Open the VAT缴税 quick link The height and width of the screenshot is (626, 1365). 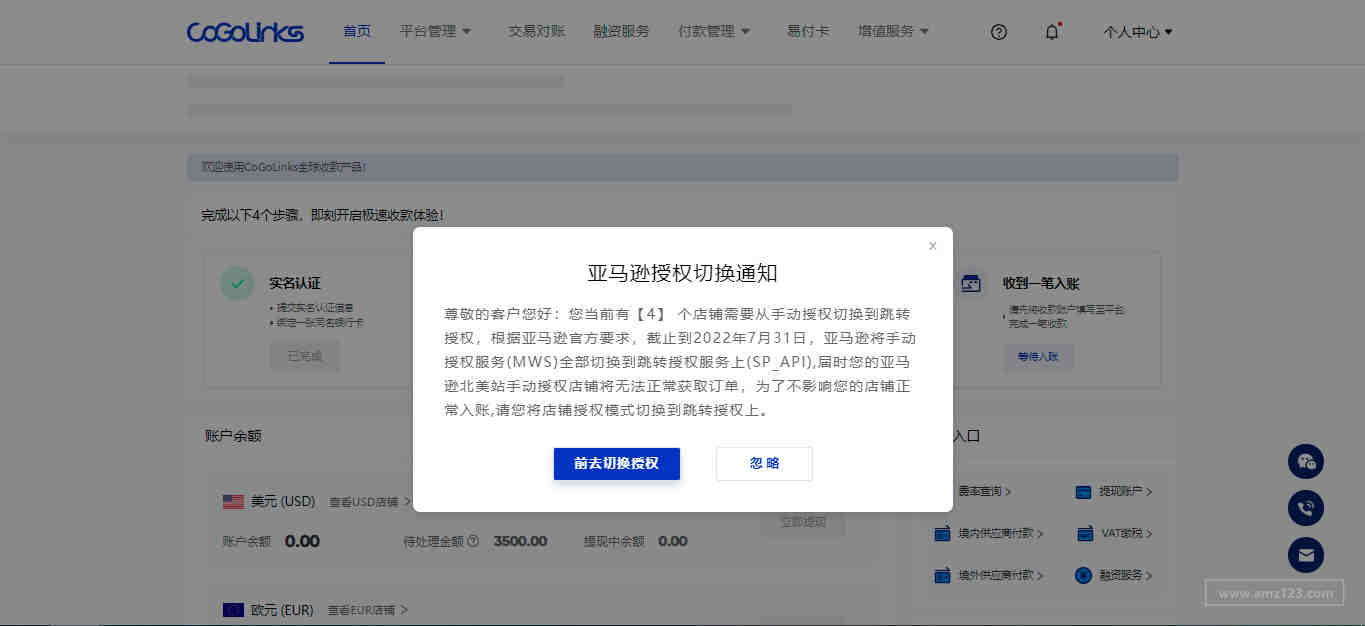click(x=1126, y=534)
